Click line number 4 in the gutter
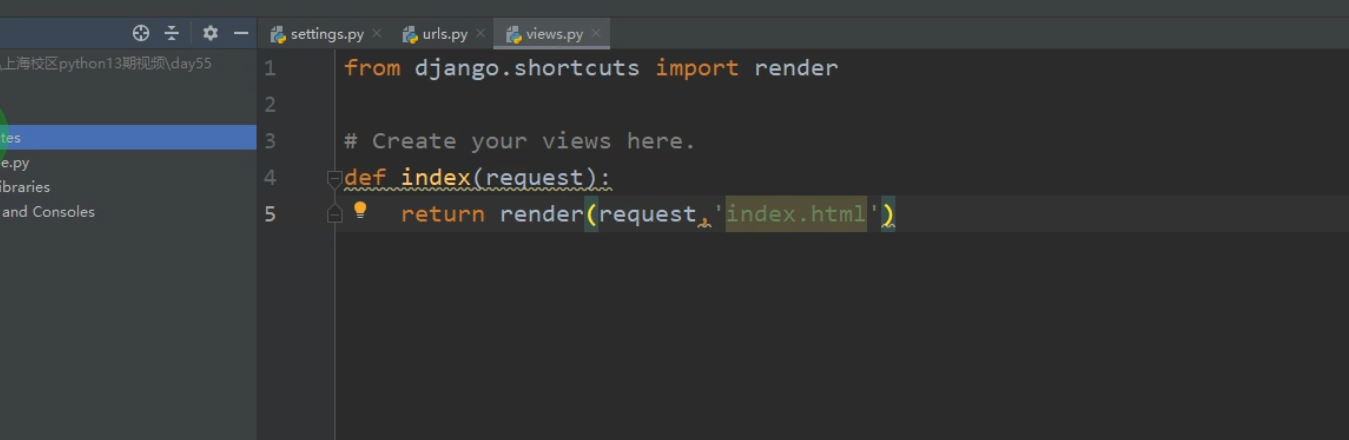This screenshot has height=440, width=1349. [x=270, y=178]
